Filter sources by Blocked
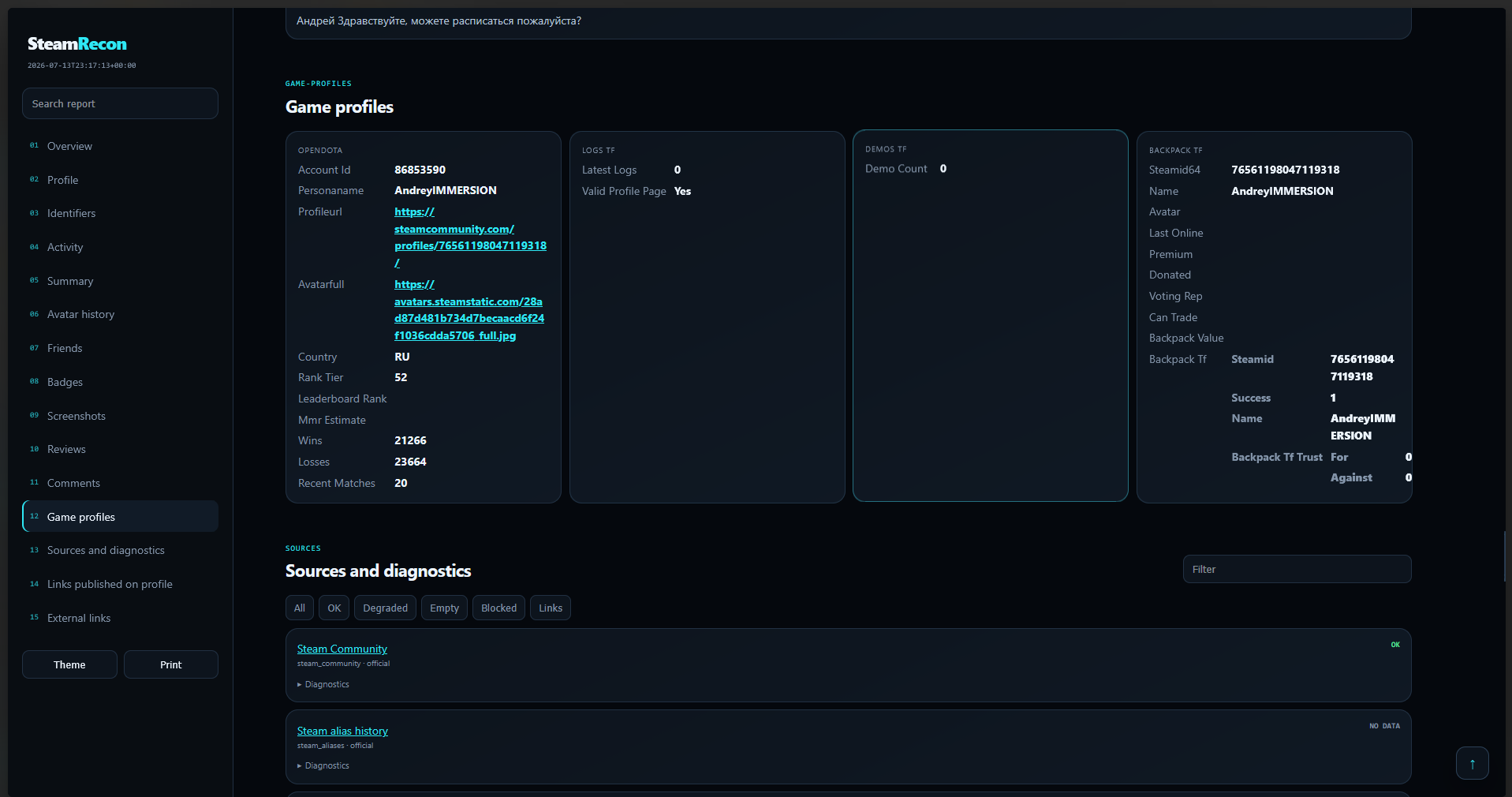 498,608
